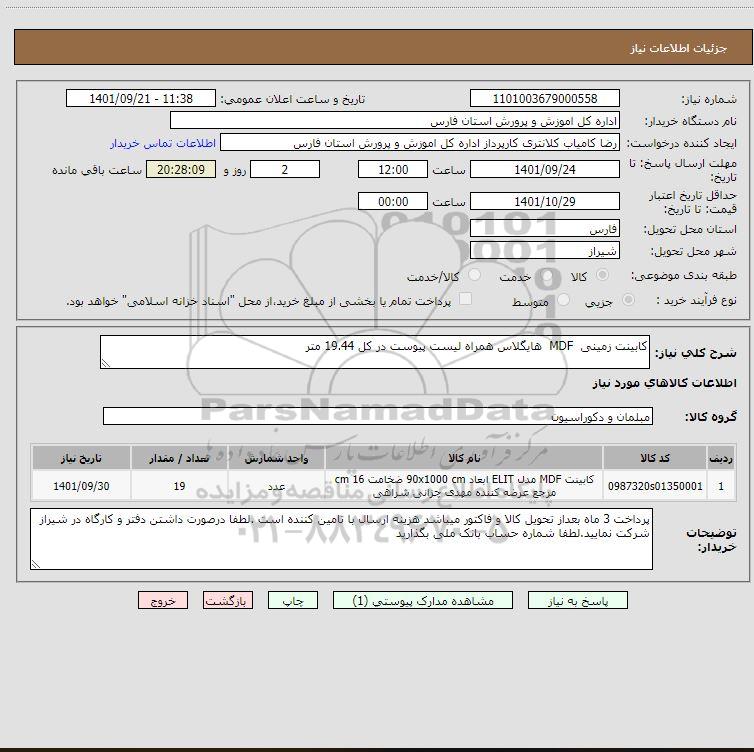Viewport: 754px width, 752px height.
Task: Click the نام کالا column header
Action: point(464,458)
